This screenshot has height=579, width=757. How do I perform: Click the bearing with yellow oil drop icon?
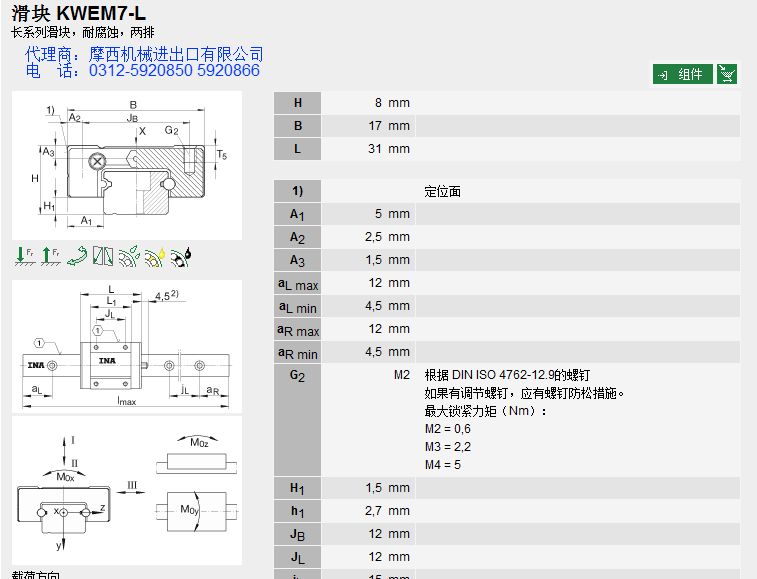[x=155, y=257]
